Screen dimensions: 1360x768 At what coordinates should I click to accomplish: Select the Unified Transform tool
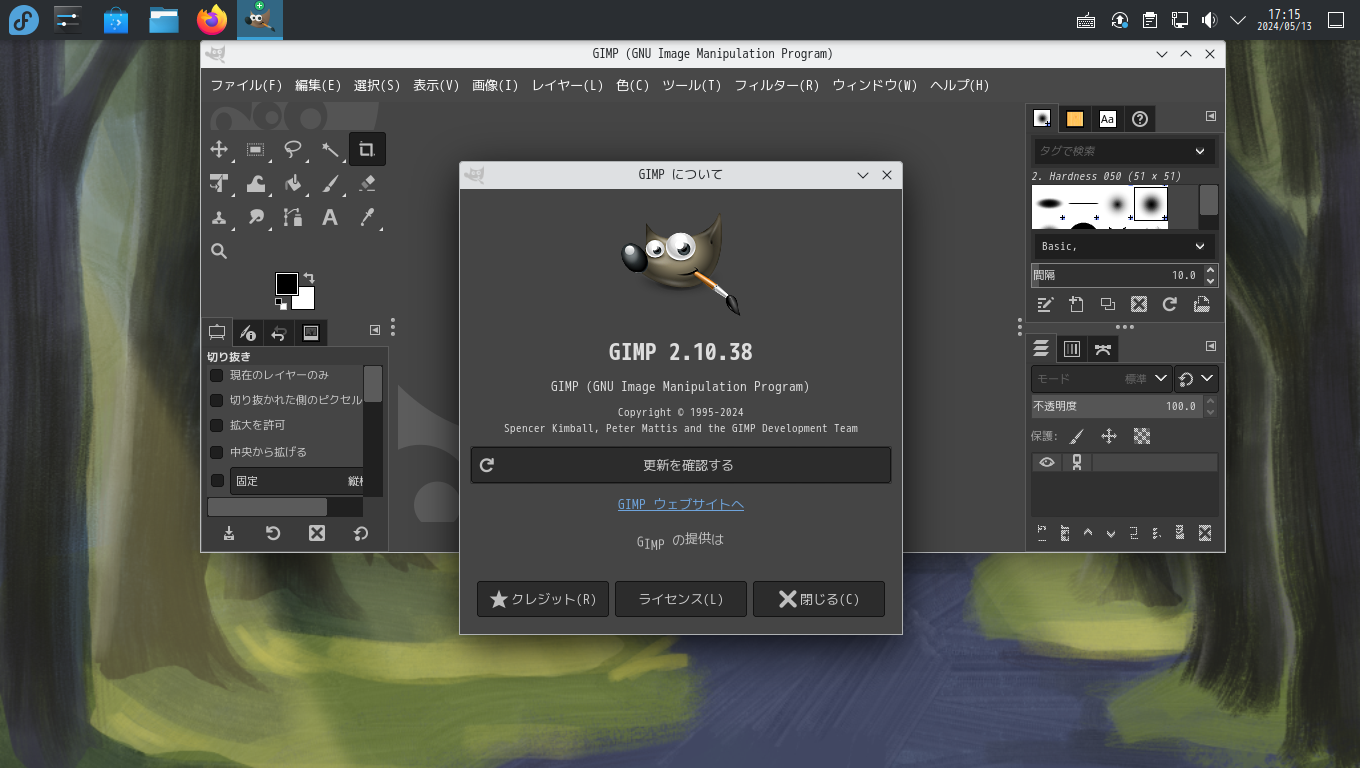(218, 184)
